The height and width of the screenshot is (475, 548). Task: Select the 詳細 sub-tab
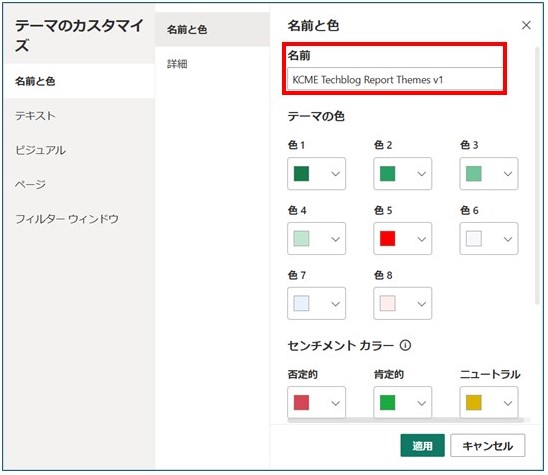coord(212,64)
